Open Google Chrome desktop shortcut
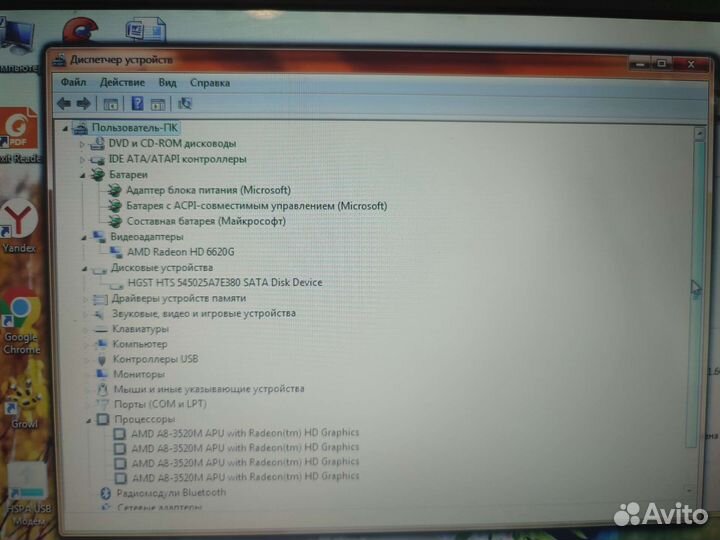This screenshot has width=720, height=540. [20, 322]
